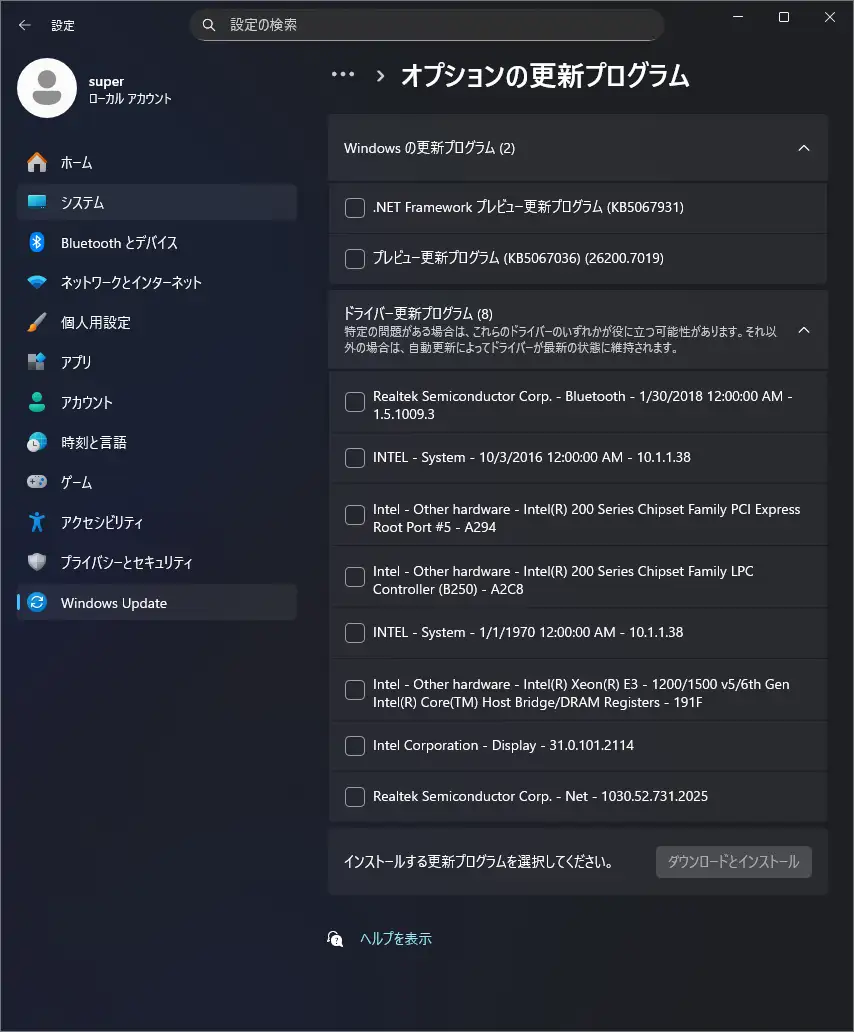Viewport: 854px width, 1032px height.
Task: Enable Intel Corporation Display driver checkbox
Action: [x=355, y=746]
